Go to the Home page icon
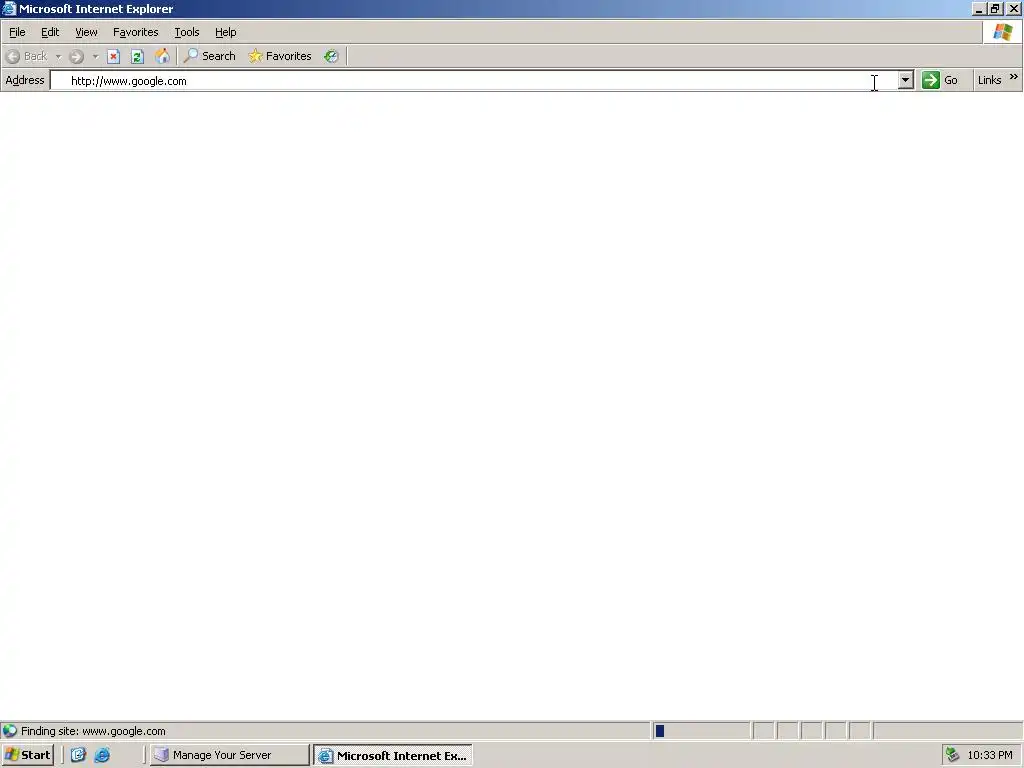 (x=162, y=56)
